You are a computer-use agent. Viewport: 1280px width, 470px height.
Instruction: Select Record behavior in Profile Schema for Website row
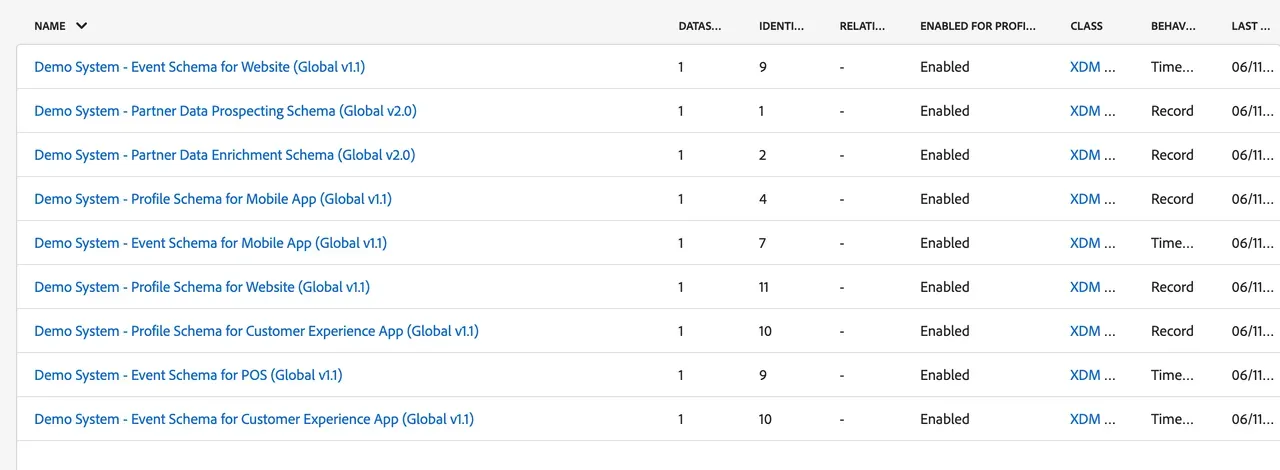click(x=1172, y=287)
